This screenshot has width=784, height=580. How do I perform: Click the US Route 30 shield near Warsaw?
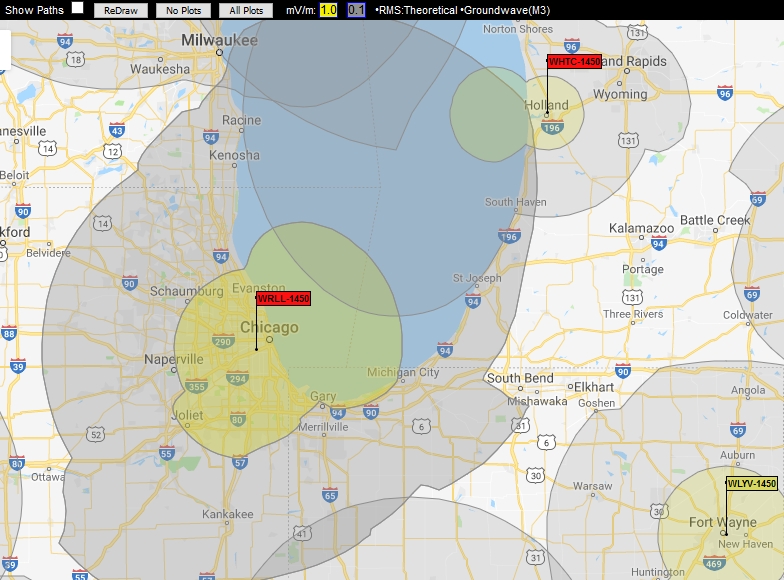point(536,475)
